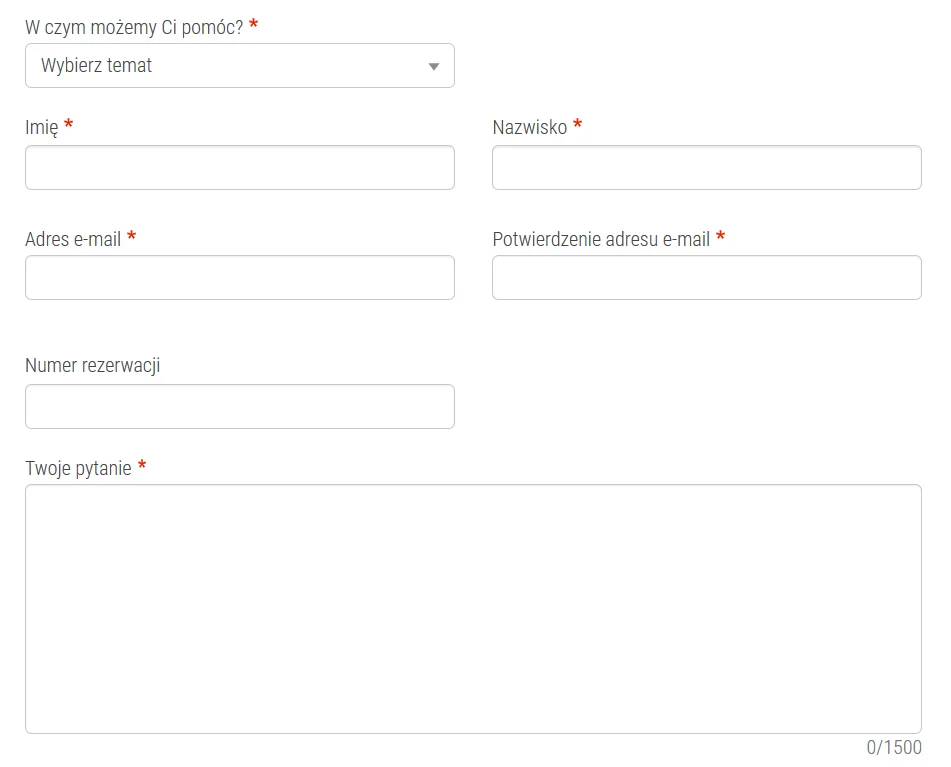Click the "Adres e-mail" label text
Screen dimensions: 951x767
[x=73, y=240]
